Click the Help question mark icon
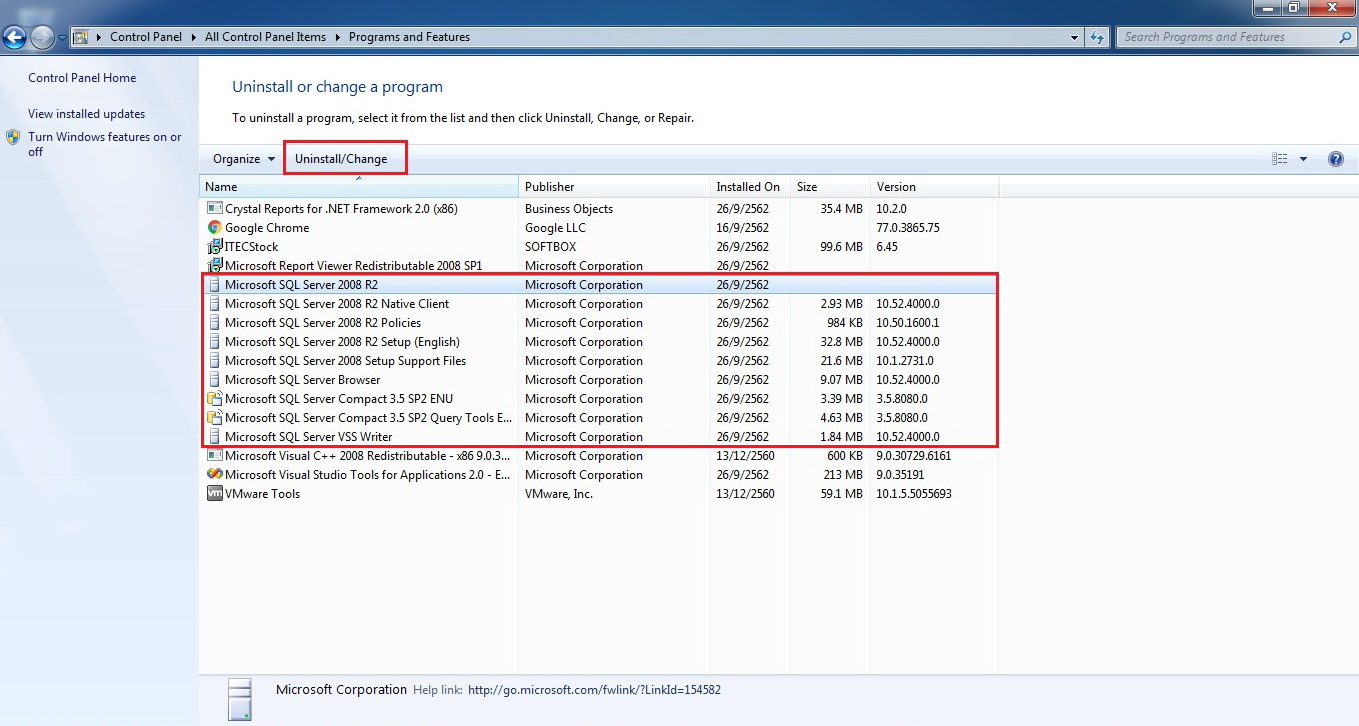Image resolution: width=1359 pixels, height=726 pixels. tap(1335, 159)
